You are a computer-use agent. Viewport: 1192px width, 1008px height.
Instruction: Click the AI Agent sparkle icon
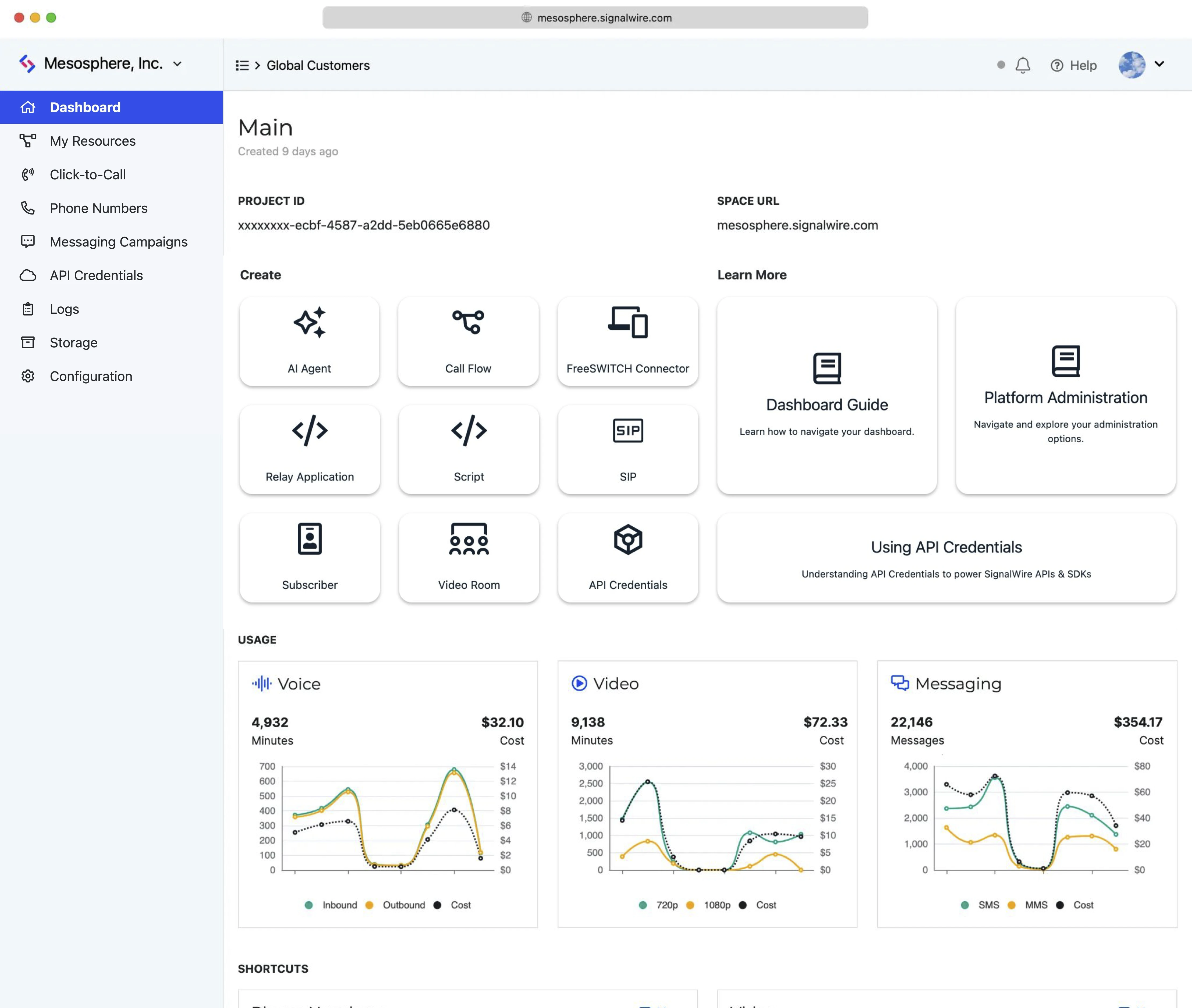[309, 322]
